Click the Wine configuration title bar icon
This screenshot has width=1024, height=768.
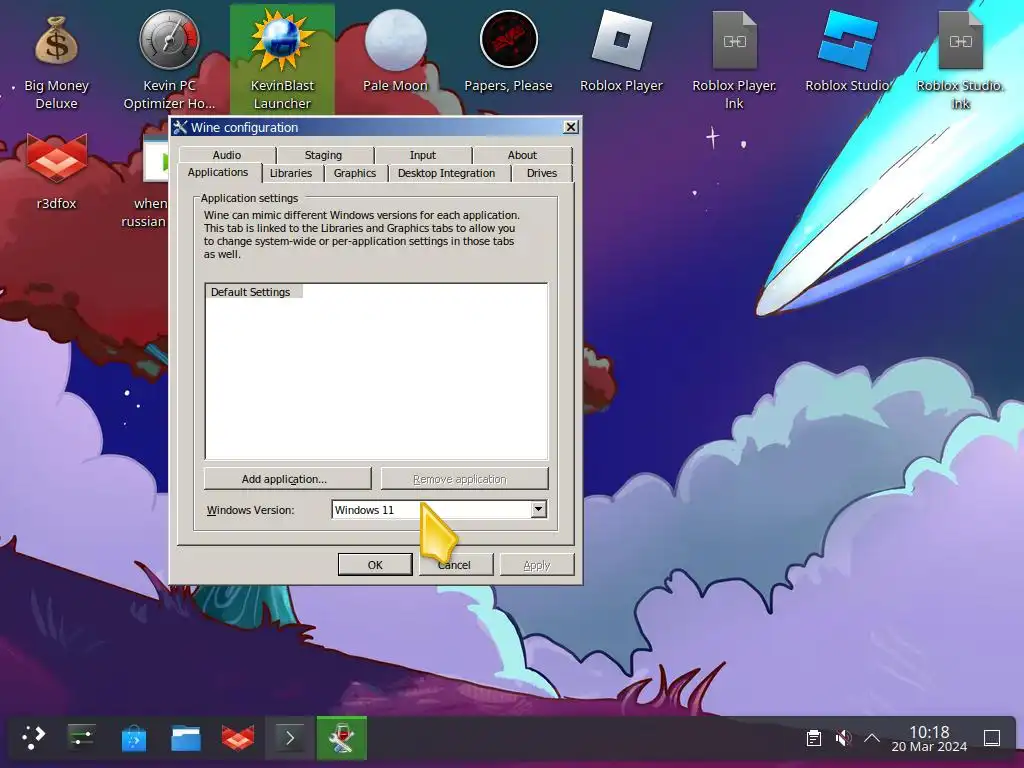click(x=180, y=127)
